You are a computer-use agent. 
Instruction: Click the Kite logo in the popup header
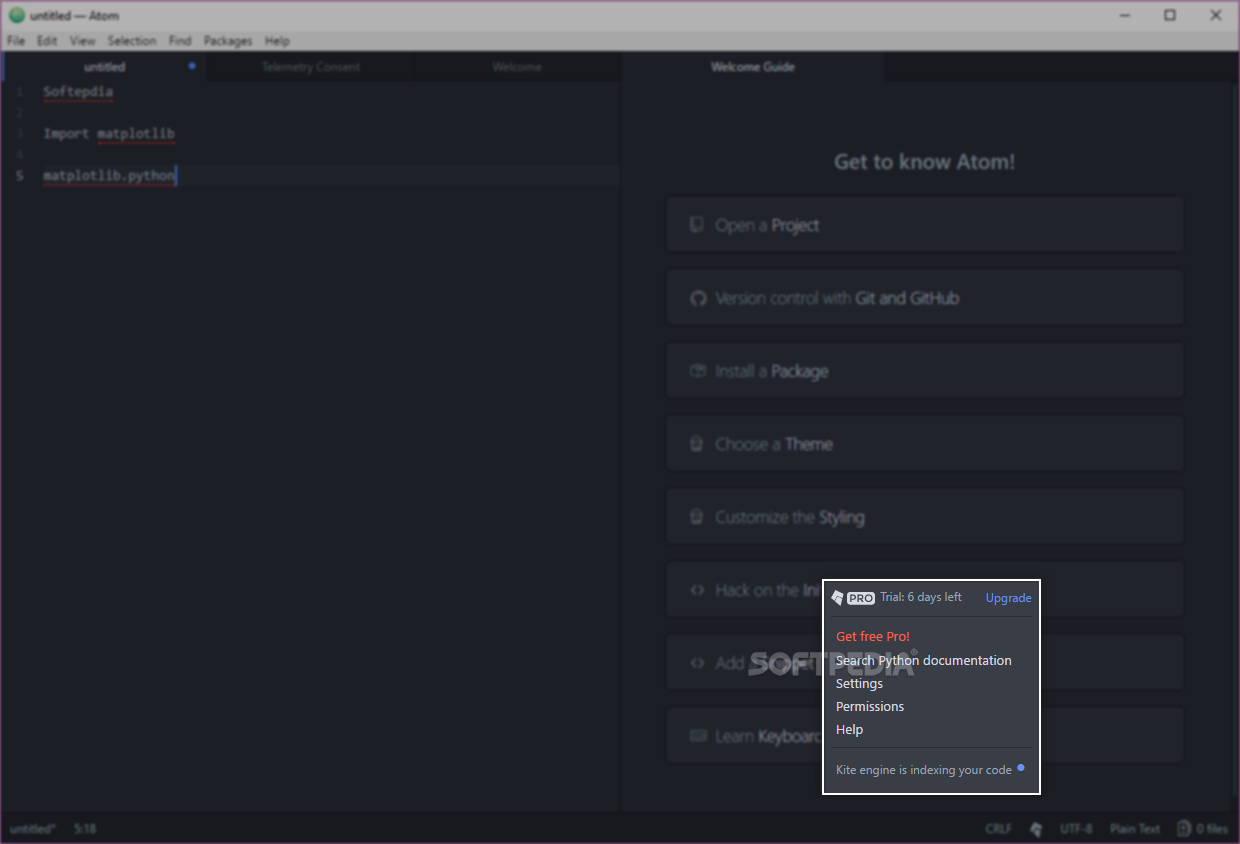pyautogui.click(x=837, y=598)
